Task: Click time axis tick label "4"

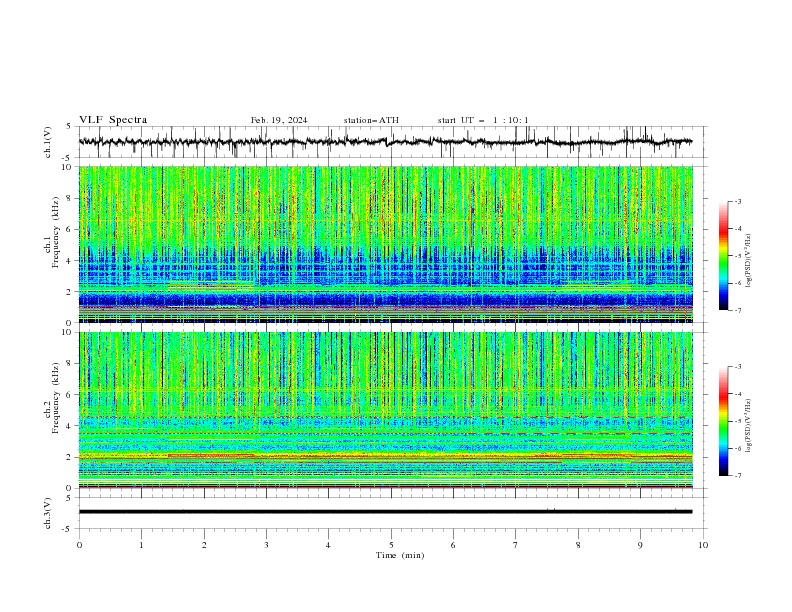Action: [328, 545]
